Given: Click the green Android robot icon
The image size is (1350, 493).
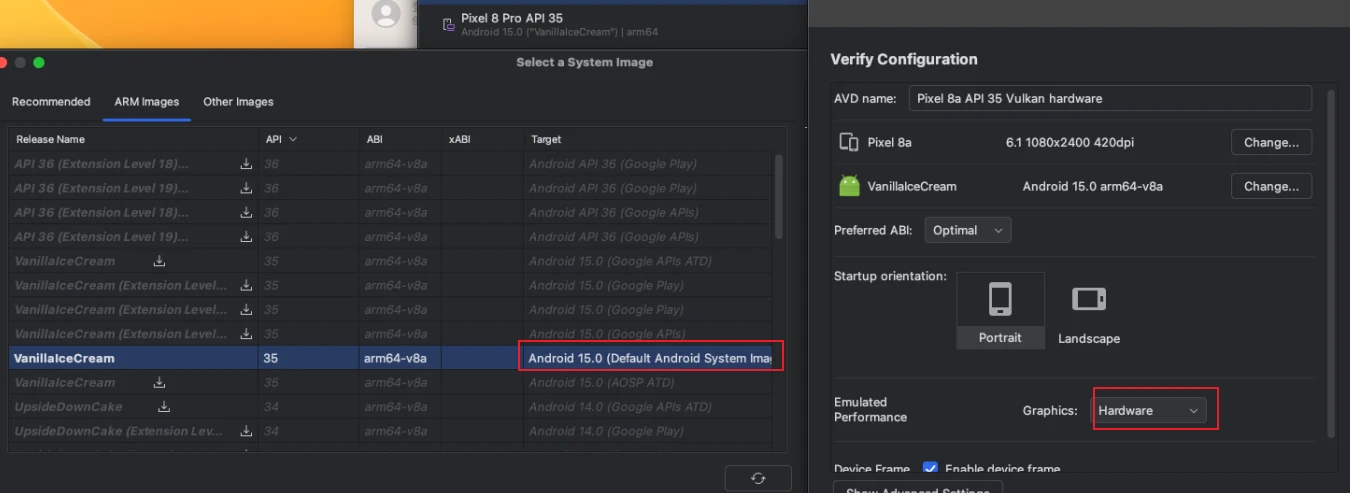Looking at the screenshot, I should [849, 186].
